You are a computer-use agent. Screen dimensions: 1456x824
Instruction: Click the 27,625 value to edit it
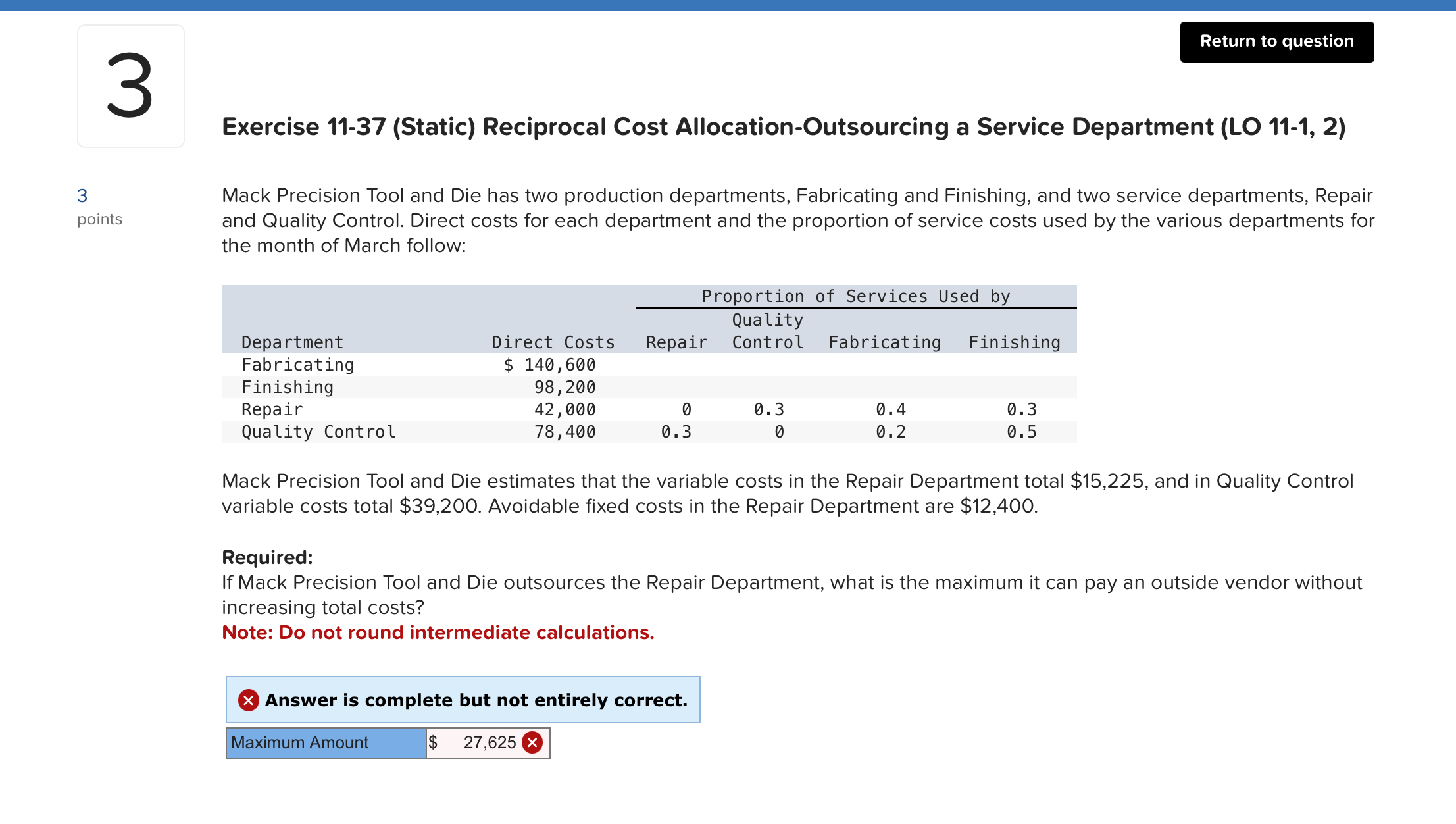coord(490,742)
